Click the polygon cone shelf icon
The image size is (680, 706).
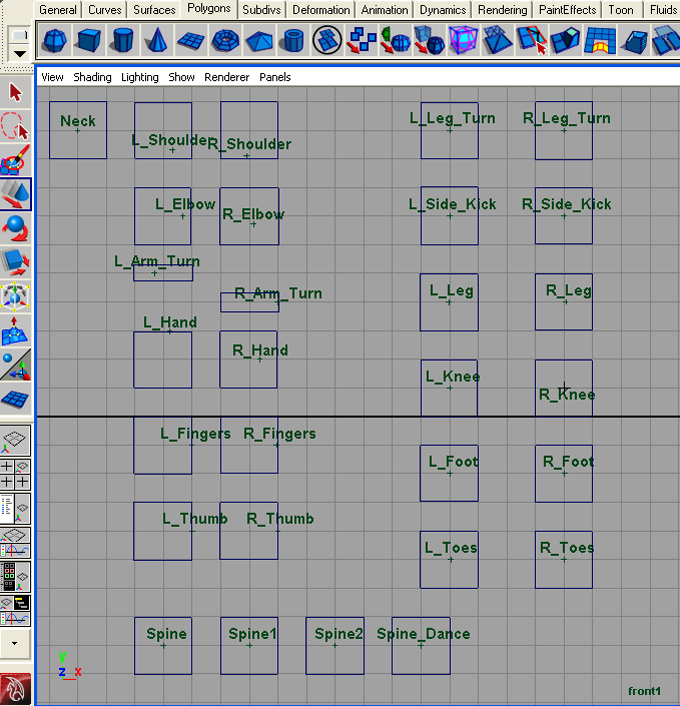pos(156,41)
